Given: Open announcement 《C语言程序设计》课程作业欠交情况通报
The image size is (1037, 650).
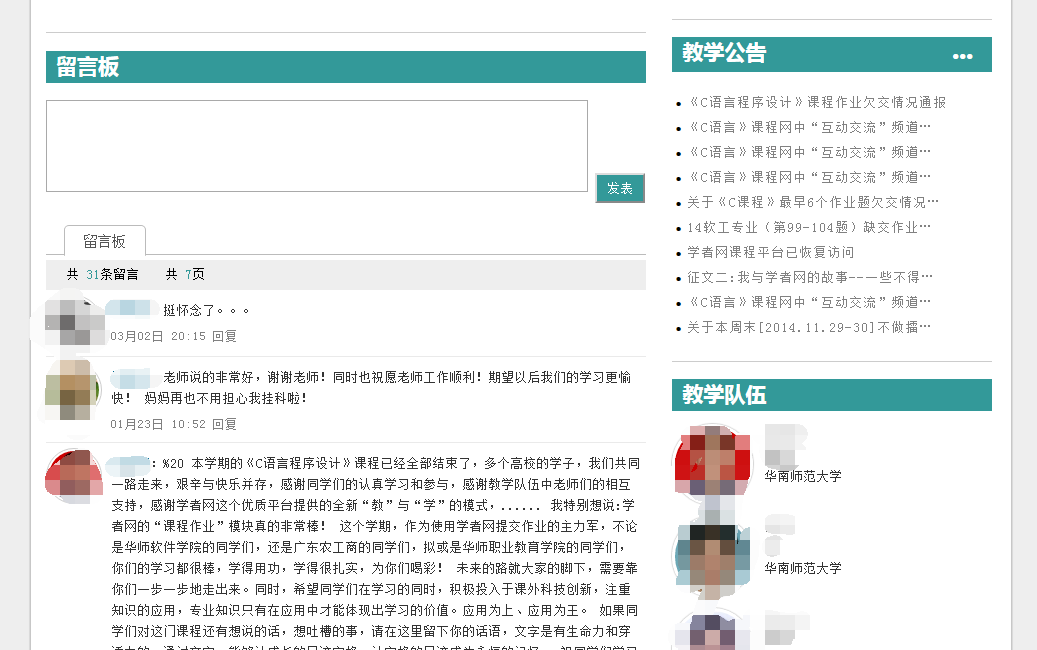Looking at the screenshot, I should 816,102.
